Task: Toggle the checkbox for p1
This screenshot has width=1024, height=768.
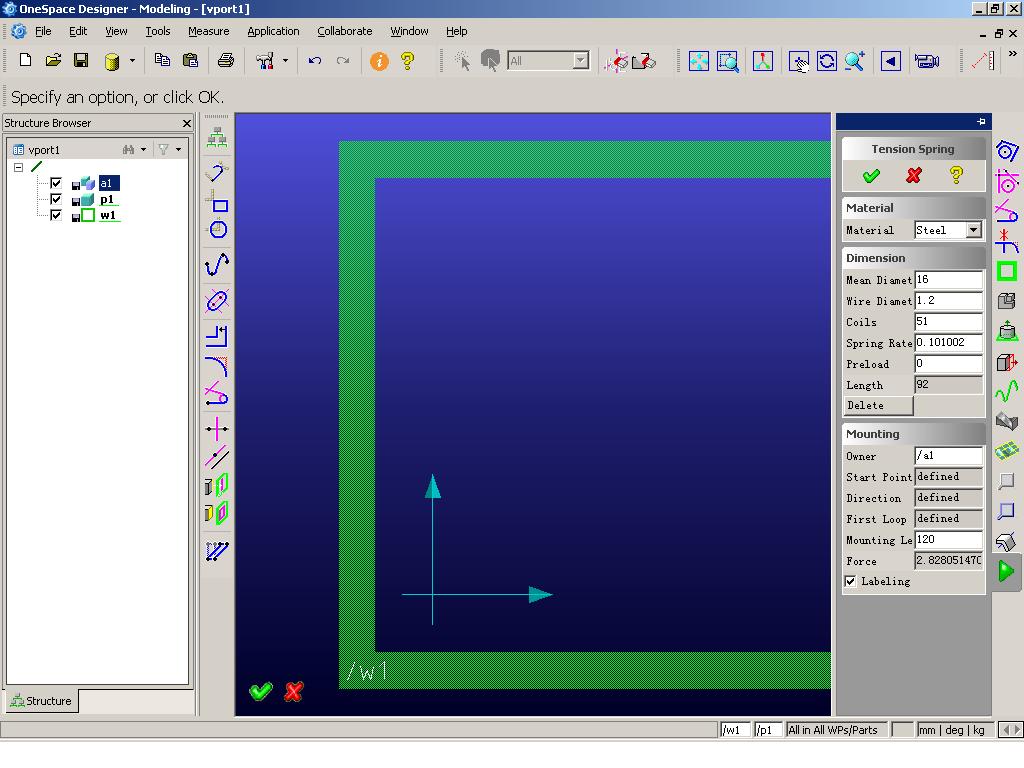Action: pyautogui.click(x=56, y=199)
